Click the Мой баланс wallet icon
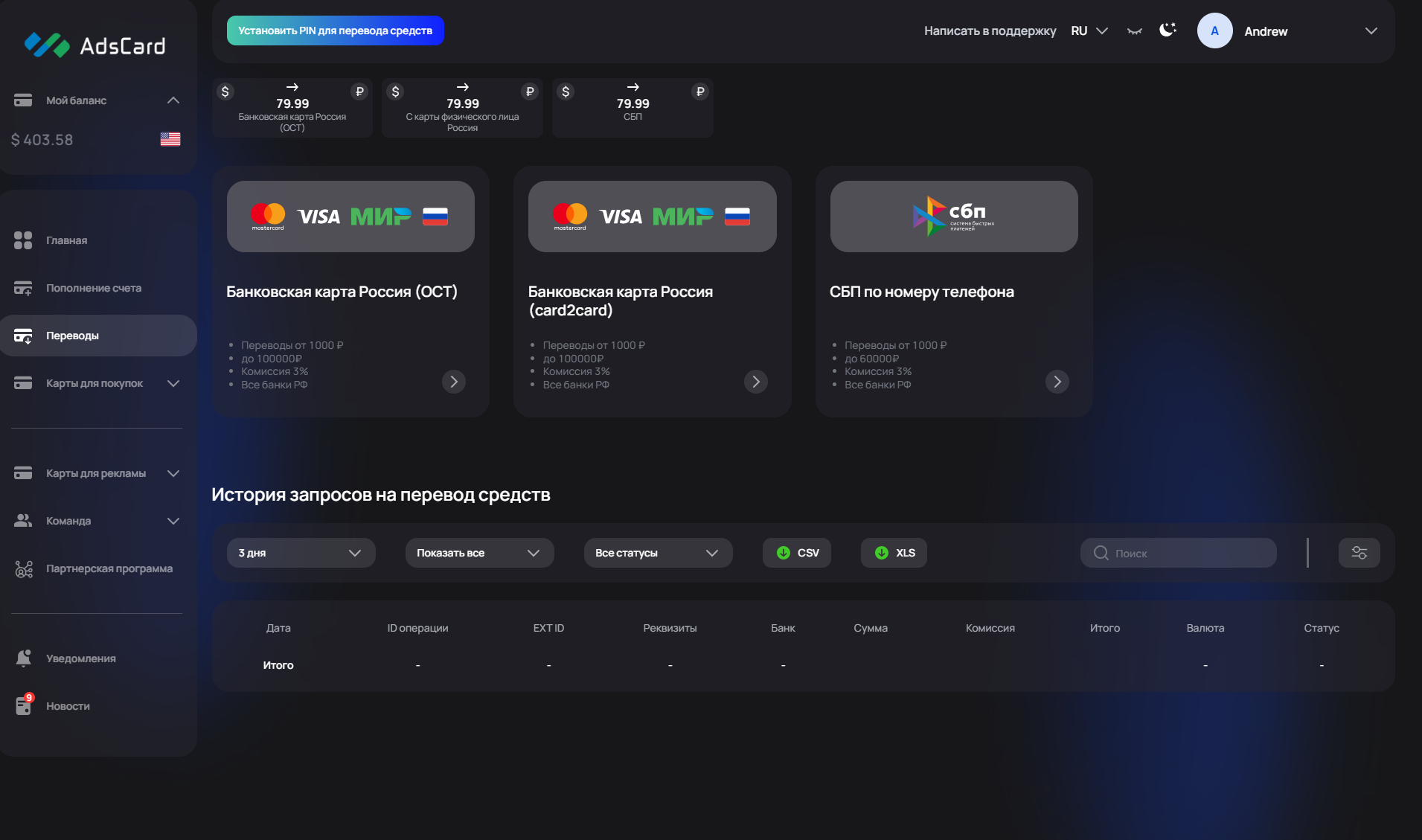The image size is (1422, 840). click(x=23, y=100)
